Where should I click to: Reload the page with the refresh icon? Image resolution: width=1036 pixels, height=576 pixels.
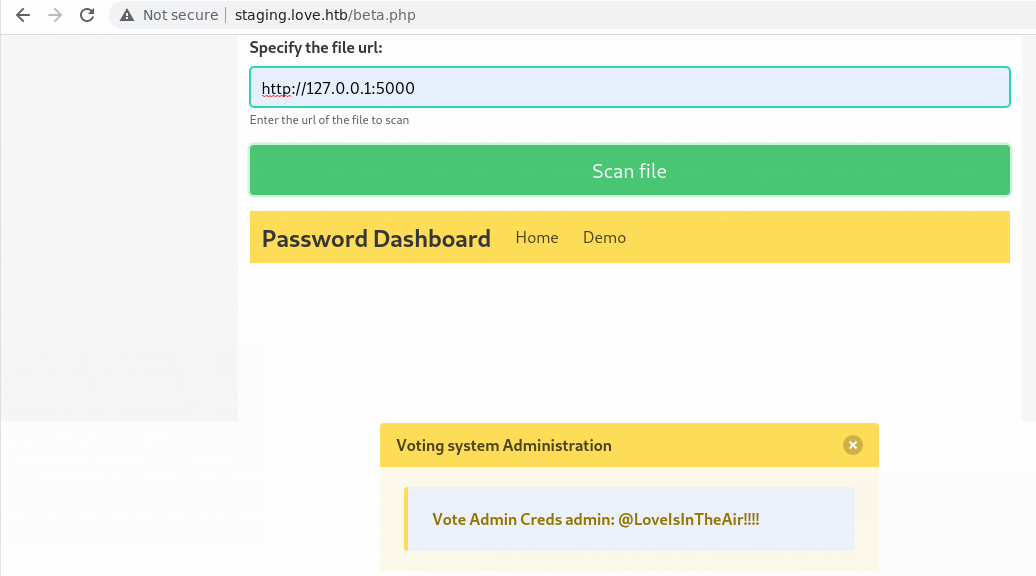point(87,15)
